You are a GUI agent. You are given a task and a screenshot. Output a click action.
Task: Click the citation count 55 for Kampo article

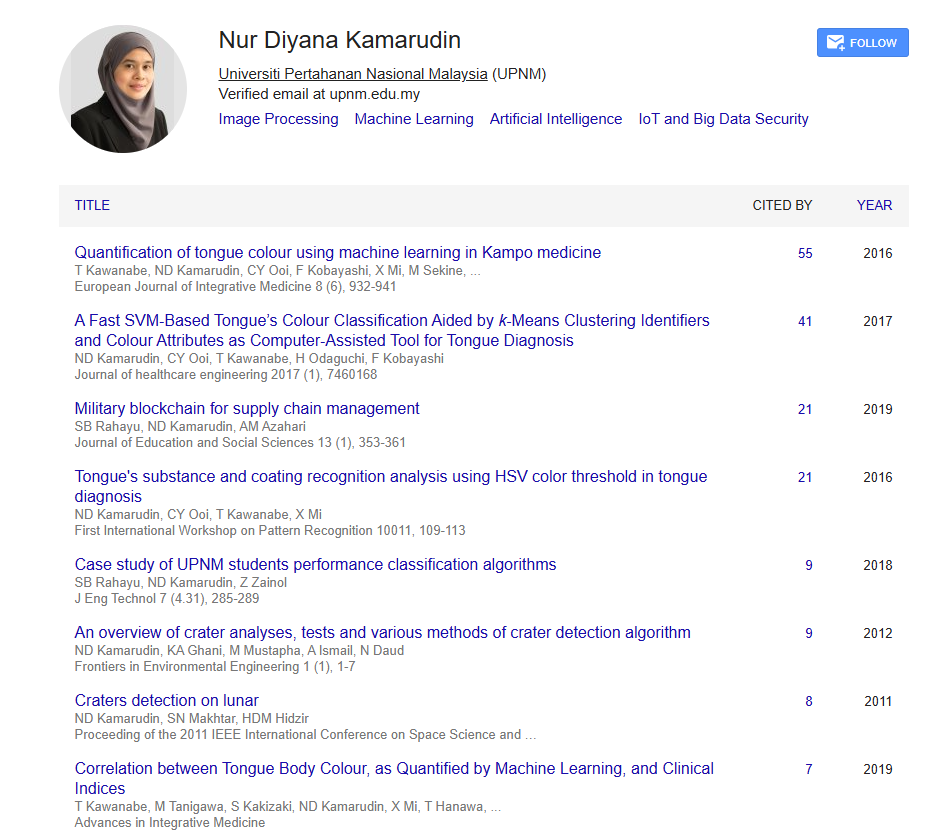805,253
